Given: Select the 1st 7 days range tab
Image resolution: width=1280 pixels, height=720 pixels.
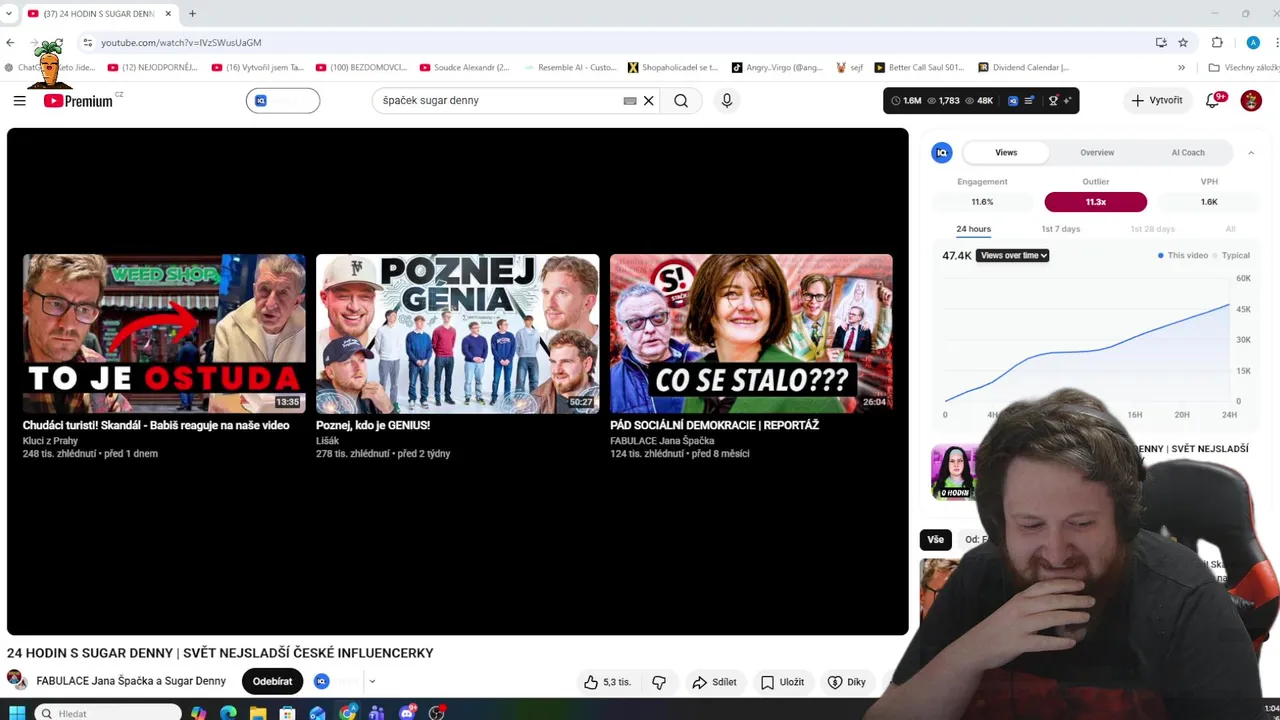Looking at the screenshot, I should pos(1060,229).
